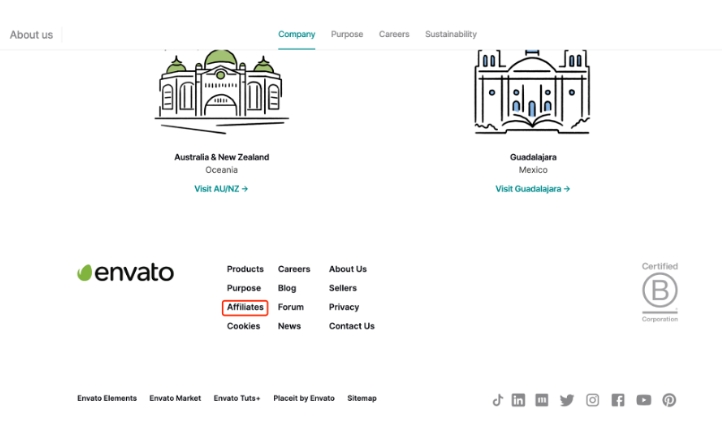Image resolution: width=722 pixels, height=428 pixels.
Task: Open the Medium social icon
Action: click(x=542, y=400)
